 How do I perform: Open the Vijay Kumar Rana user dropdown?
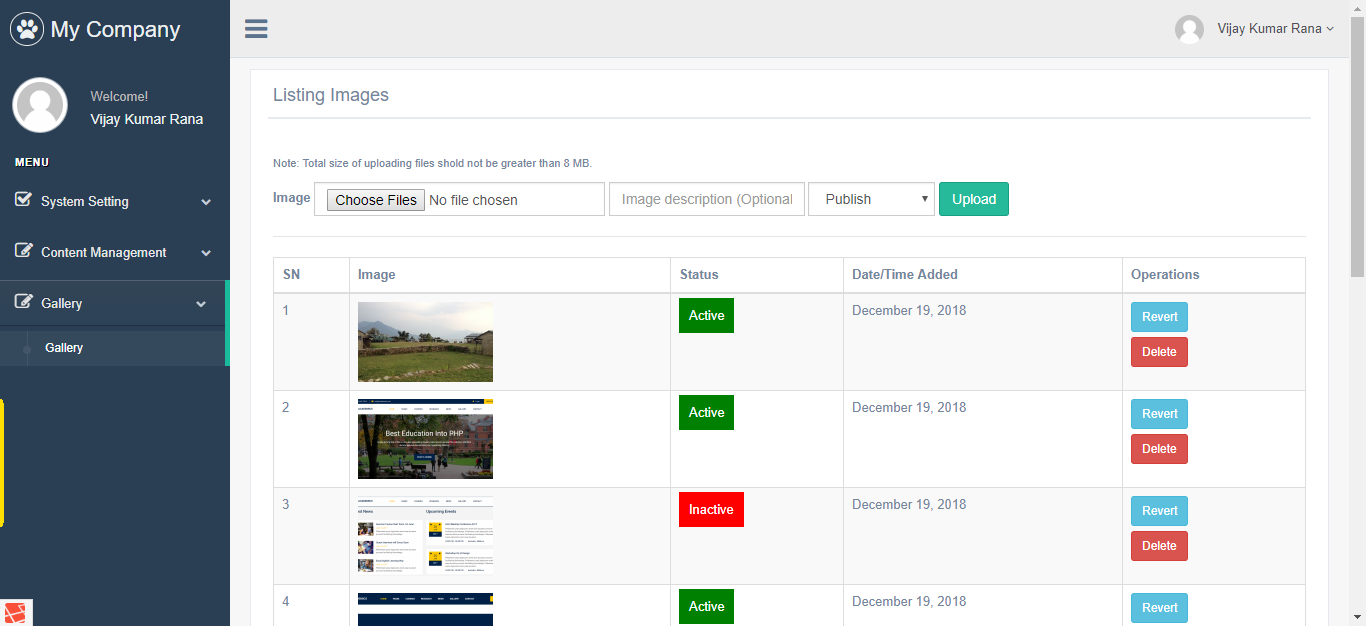[x=1275, y=29]
